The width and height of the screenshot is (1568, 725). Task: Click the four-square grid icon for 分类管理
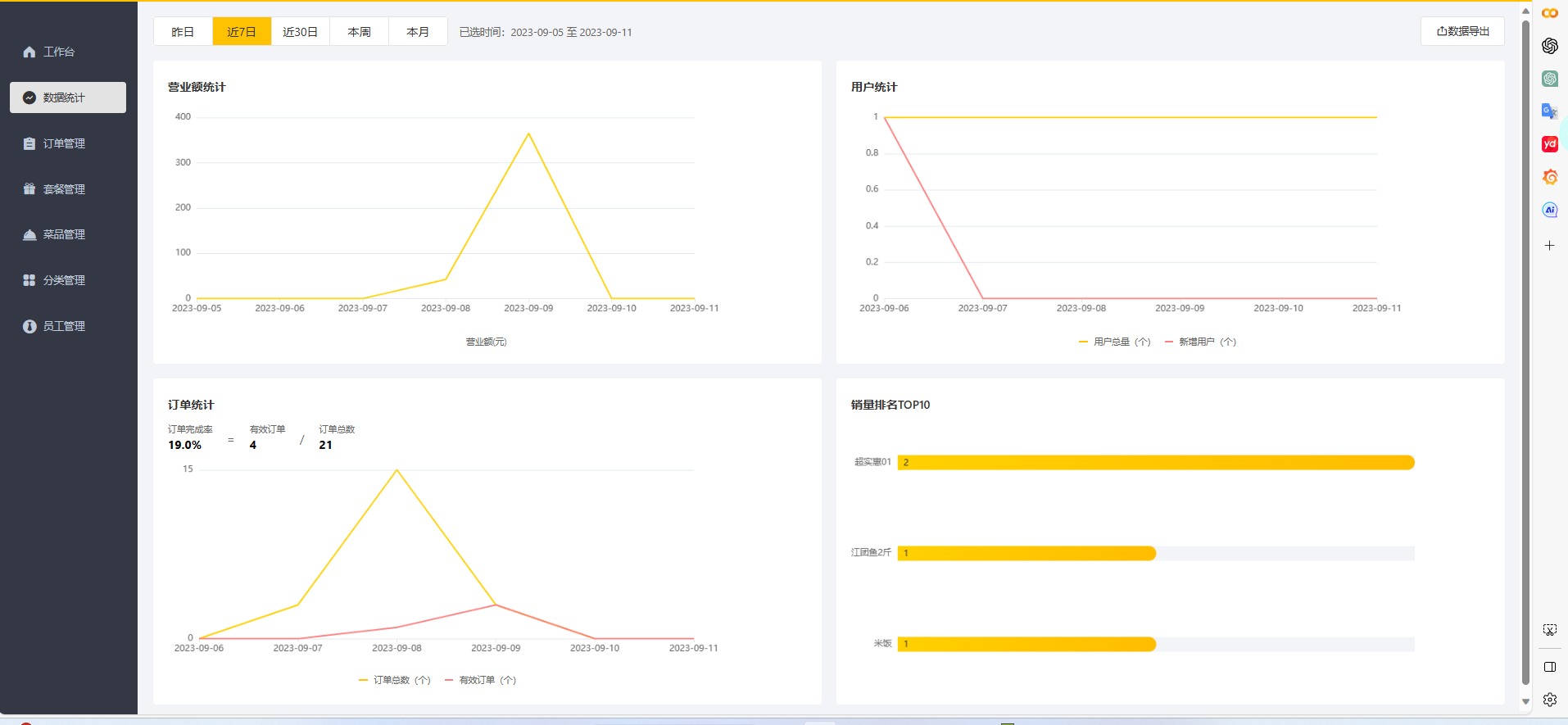point(29,280)
